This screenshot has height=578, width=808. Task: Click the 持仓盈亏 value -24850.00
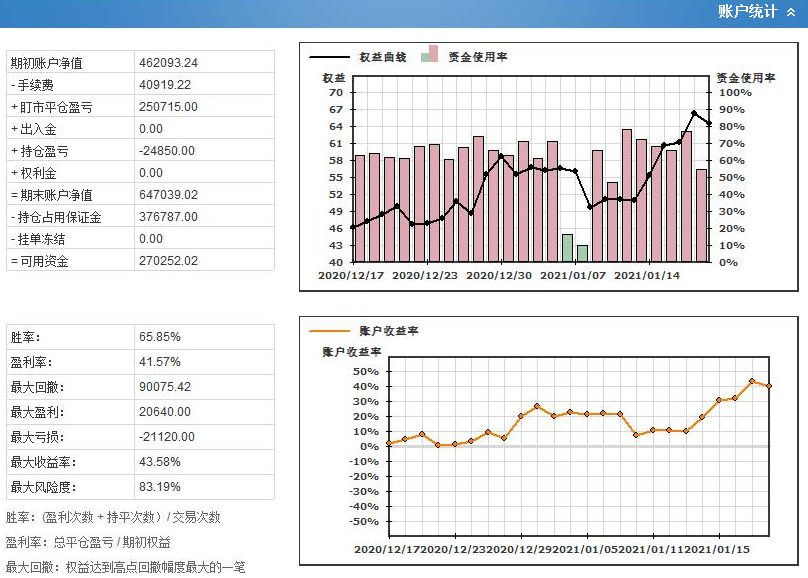[169, 151]
